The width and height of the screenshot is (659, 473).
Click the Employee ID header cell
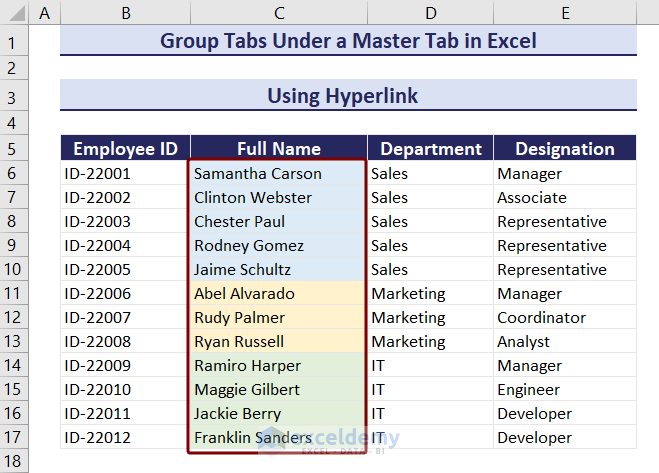(x=125, y=149)
